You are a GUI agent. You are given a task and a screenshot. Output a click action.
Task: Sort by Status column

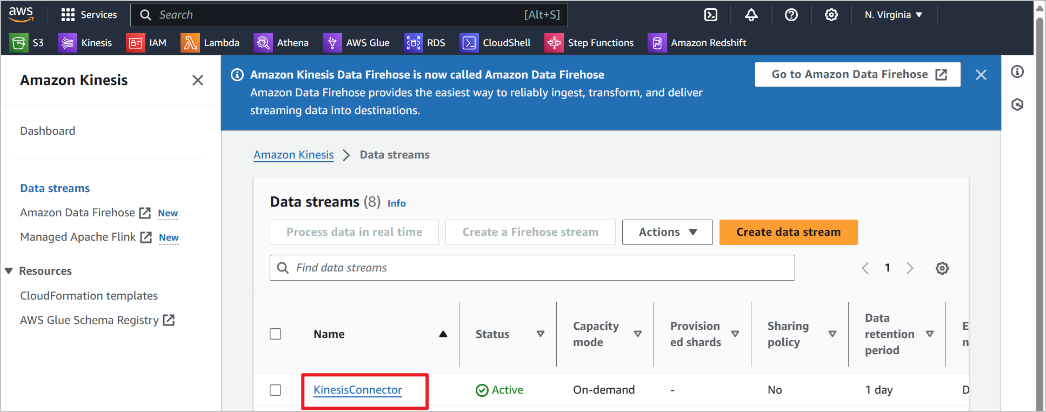pos(541,335)
